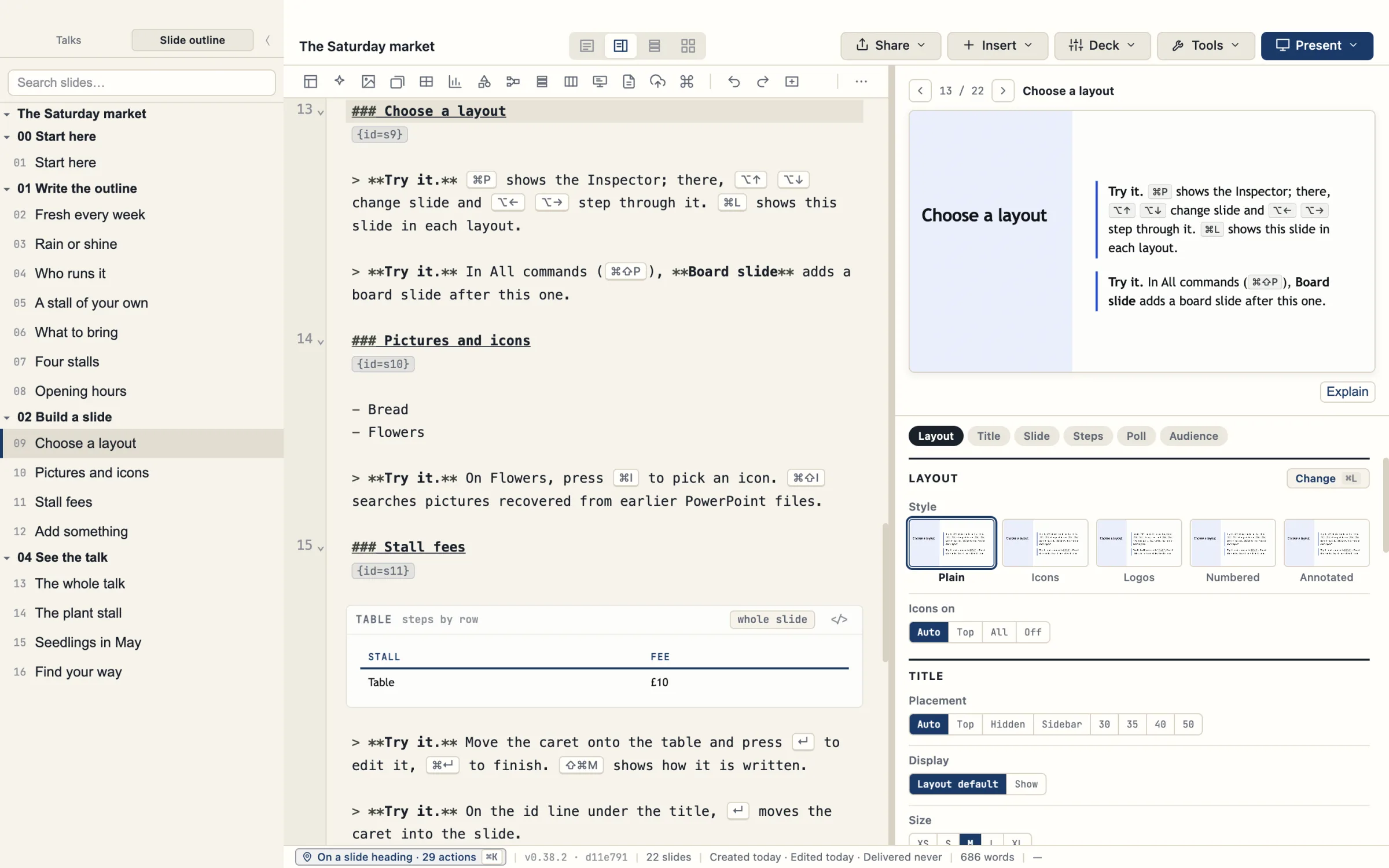This screenshot has height=868, width=1389.
Task: Switch to text-only editor view icon
Action: click(x=587, y=46)
